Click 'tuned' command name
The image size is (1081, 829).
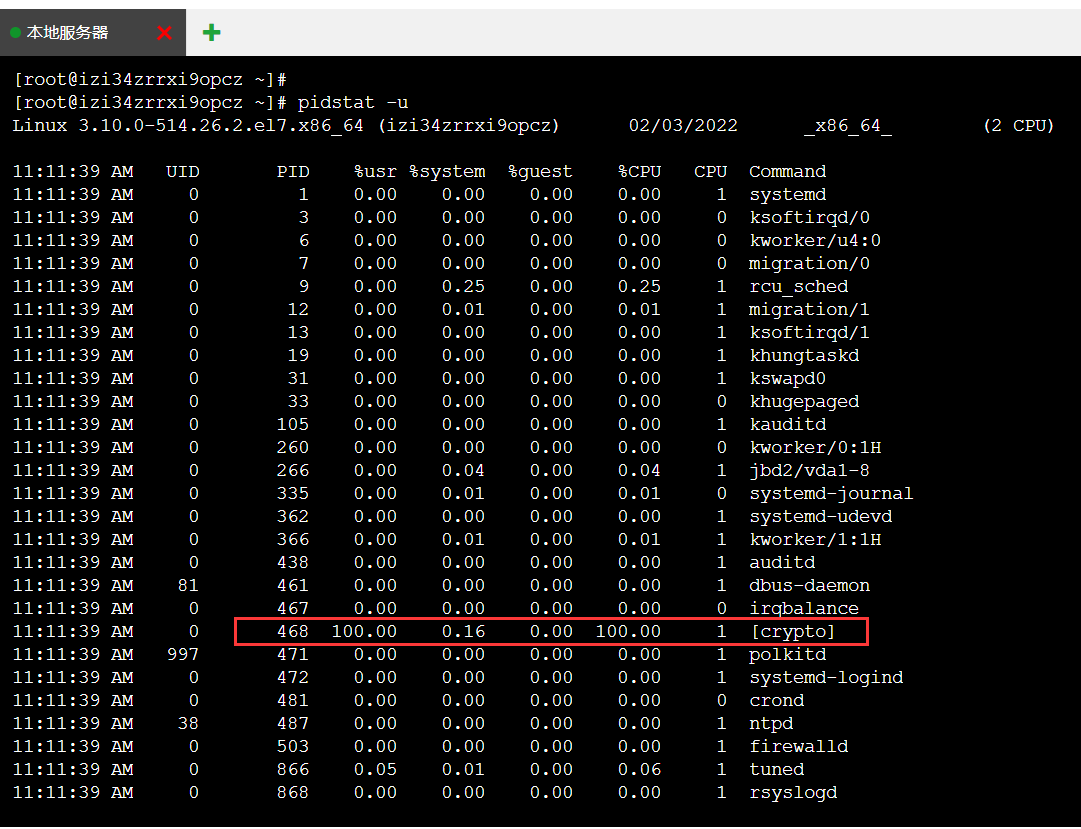(x=777, y=770)
